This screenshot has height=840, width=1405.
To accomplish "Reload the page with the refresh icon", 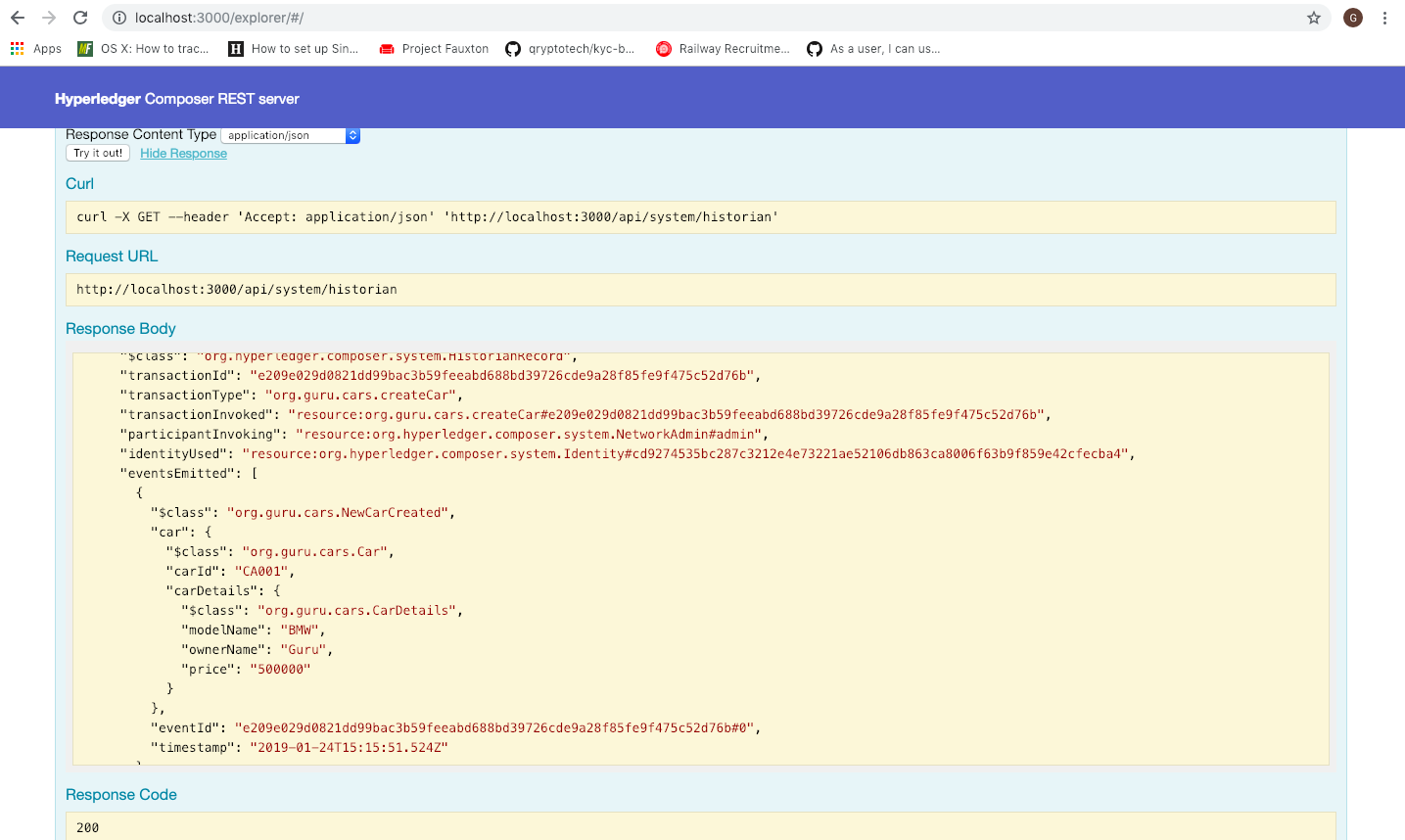I will click(x=80, y=18).
